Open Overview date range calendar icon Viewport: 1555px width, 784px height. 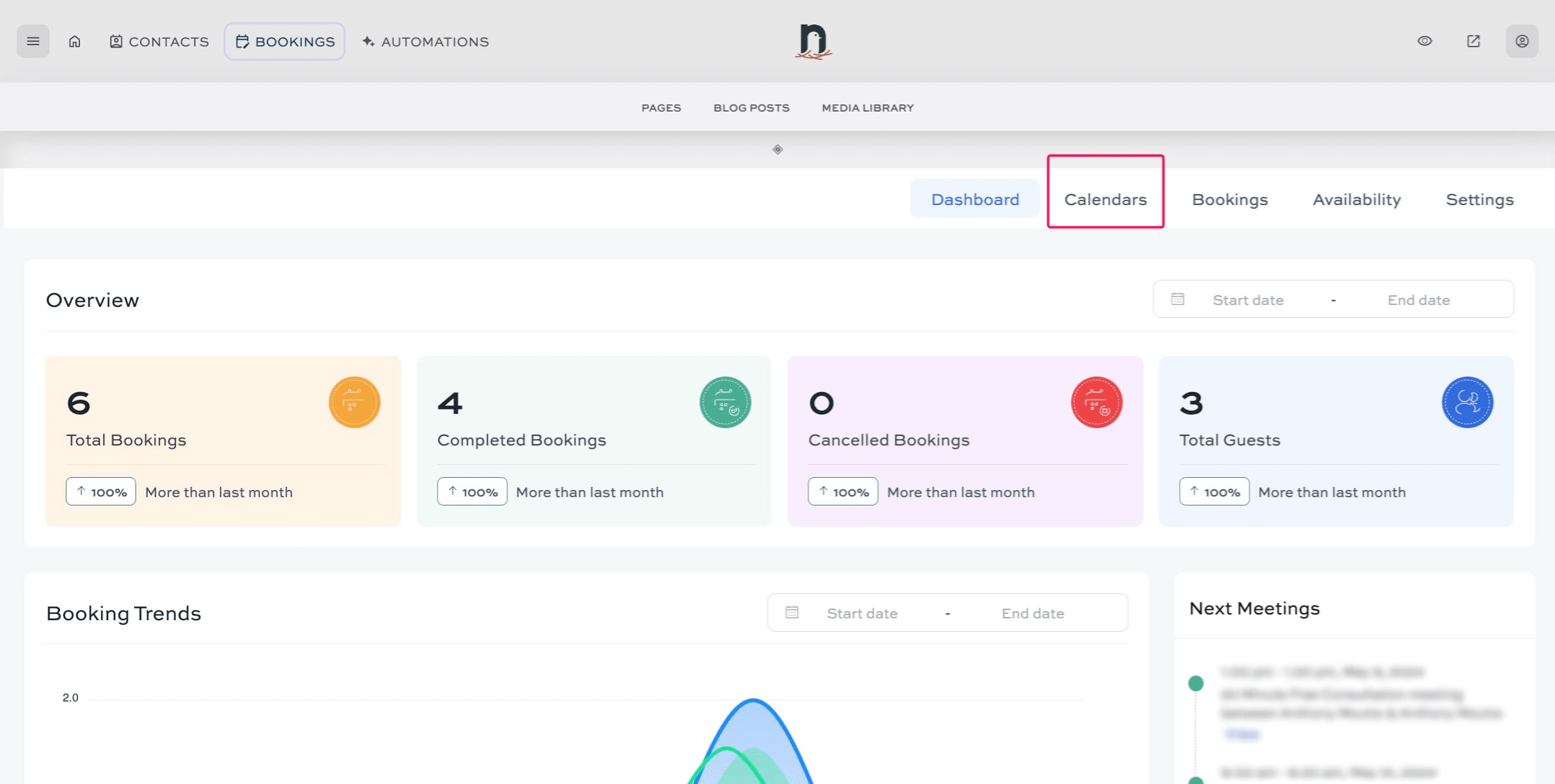click(1178, 299)
